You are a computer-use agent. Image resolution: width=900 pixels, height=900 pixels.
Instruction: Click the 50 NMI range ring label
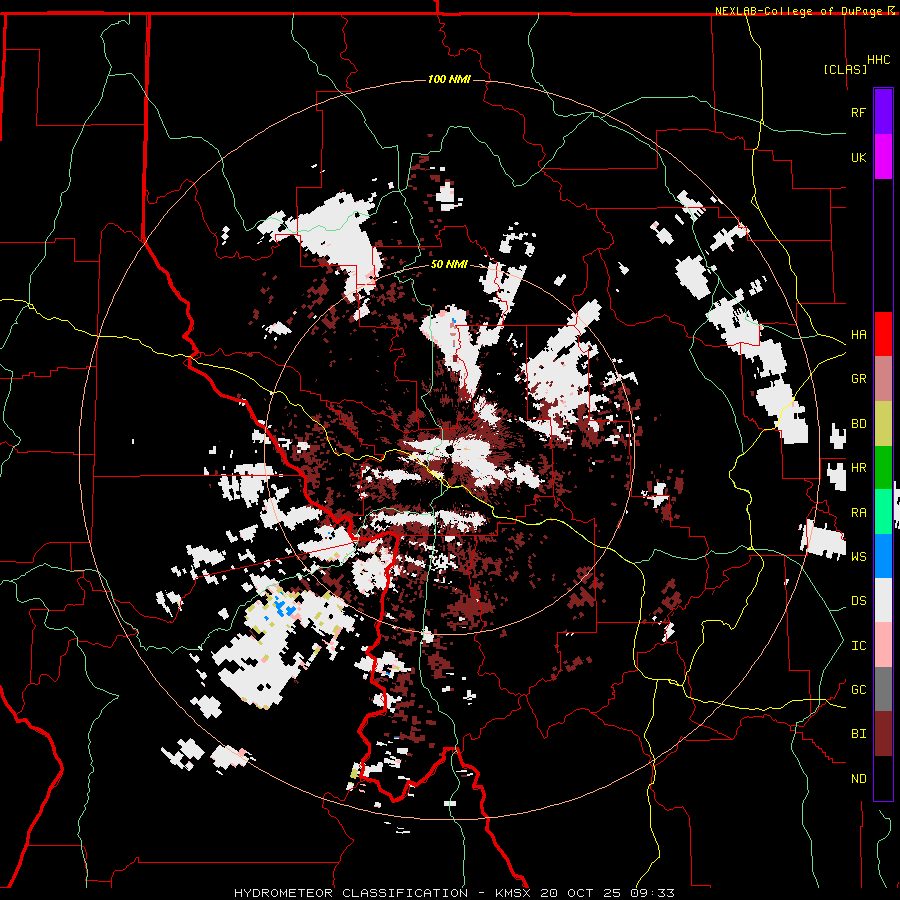[449, 265]
